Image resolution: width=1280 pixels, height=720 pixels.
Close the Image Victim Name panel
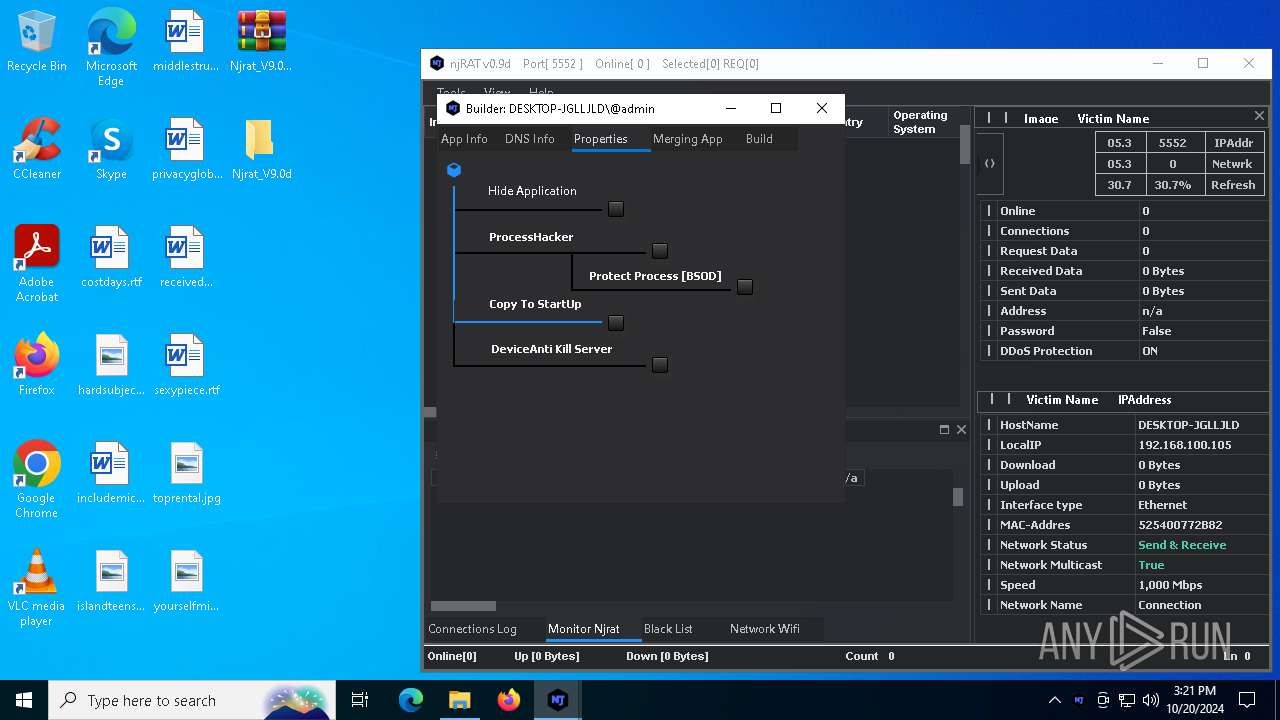[1259, 116]
